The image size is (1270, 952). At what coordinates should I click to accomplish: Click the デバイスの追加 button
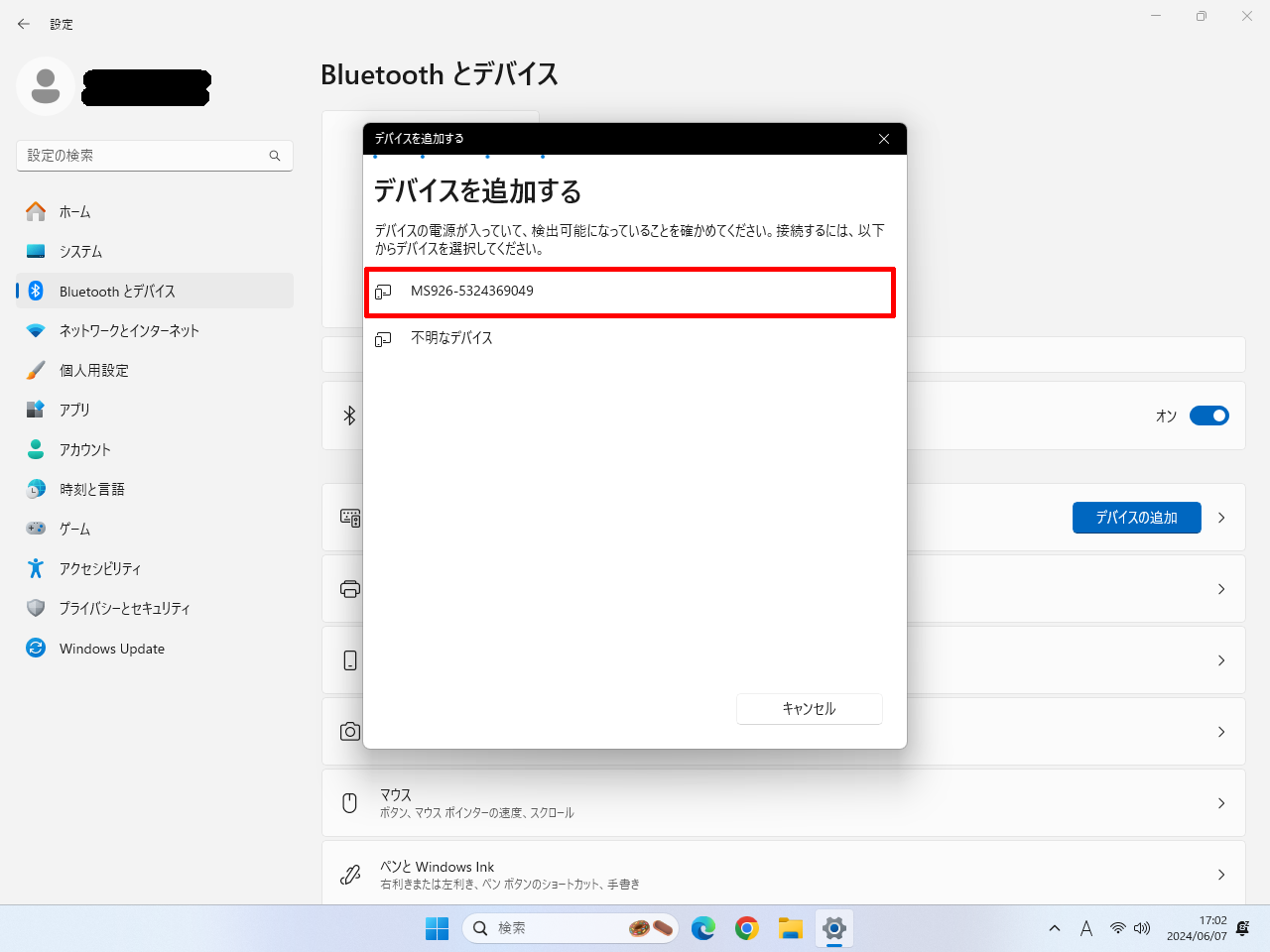tap(1136, 518)
